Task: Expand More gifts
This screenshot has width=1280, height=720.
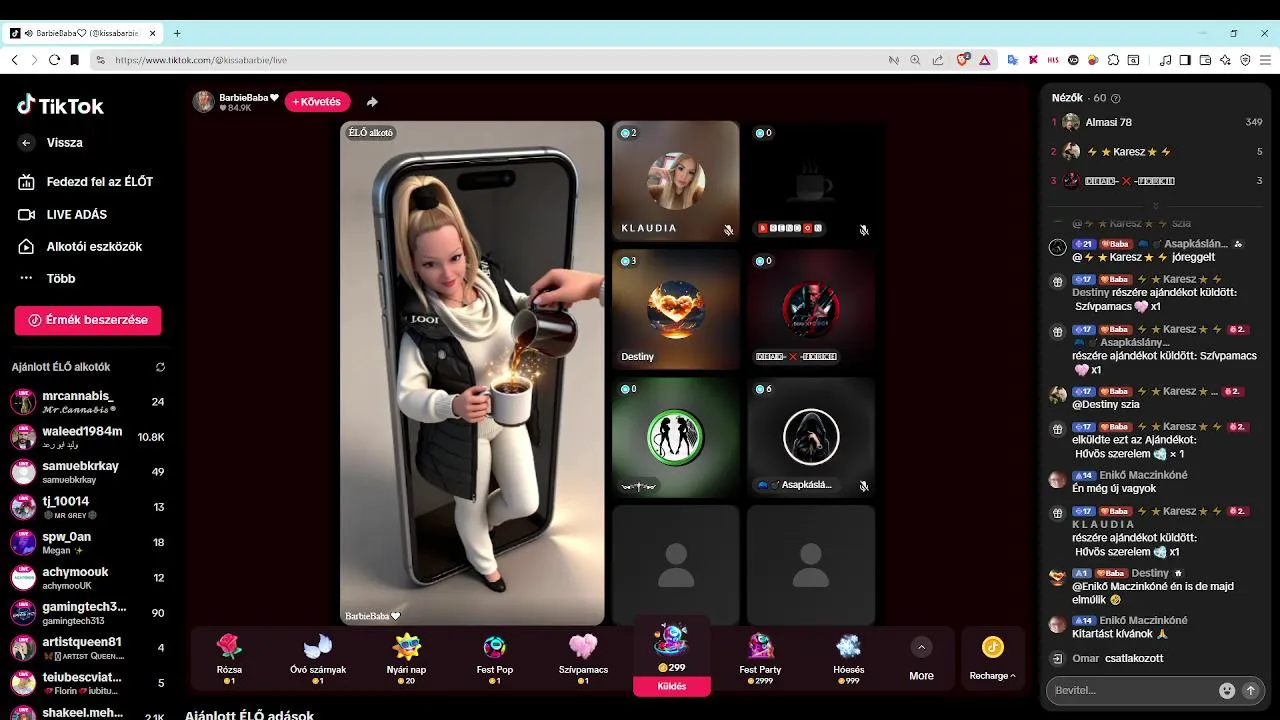Action: pyautogui.click(x=921, y=660)
